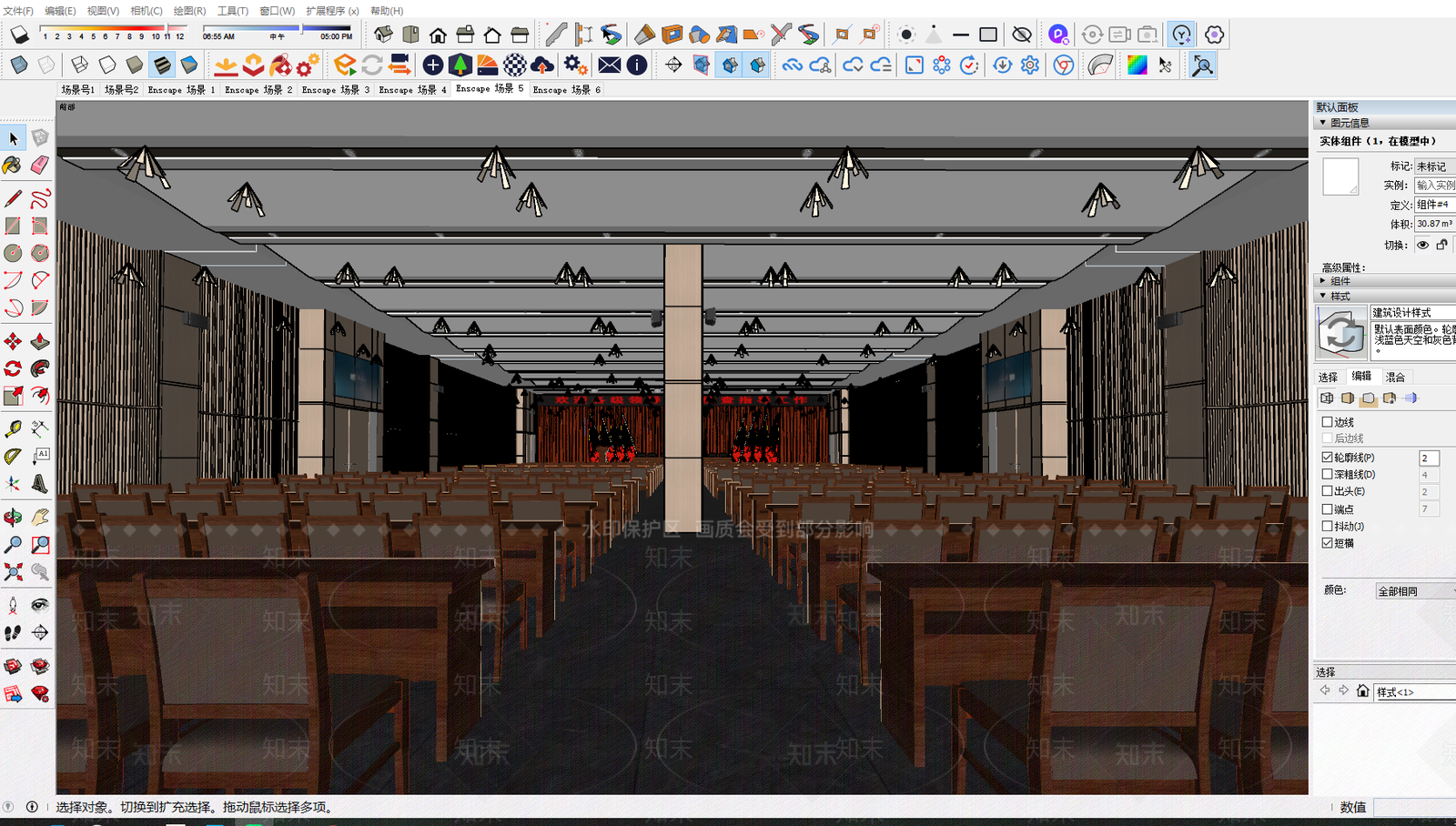This screenshot has height=826, width=1456.
Task: Enable the 边线 edges checkbox
Action: click(1327, 422)
